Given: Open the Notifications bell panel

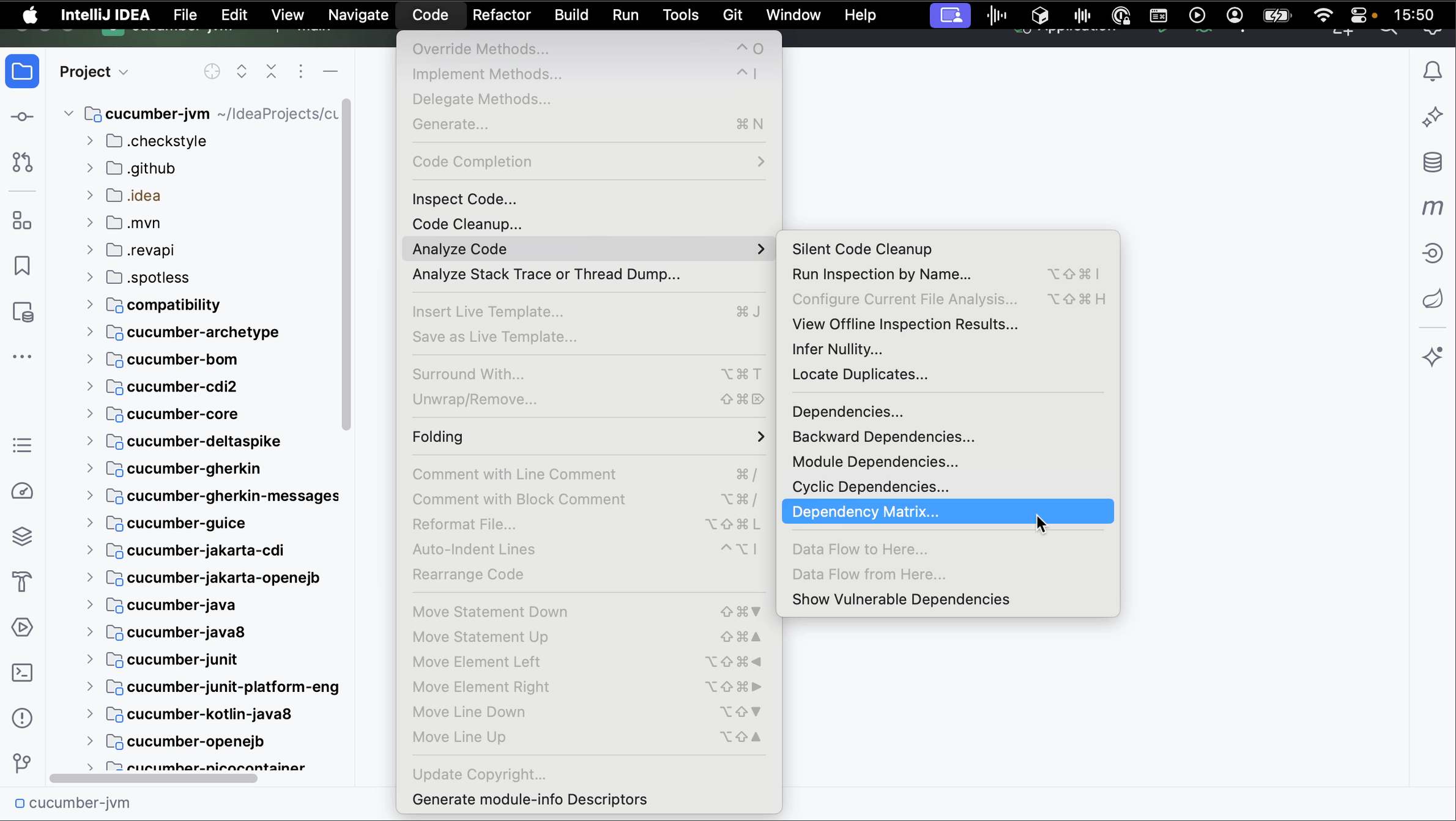Looking at the screenshot, I should pyautogui.click(x=1433, y=70).
